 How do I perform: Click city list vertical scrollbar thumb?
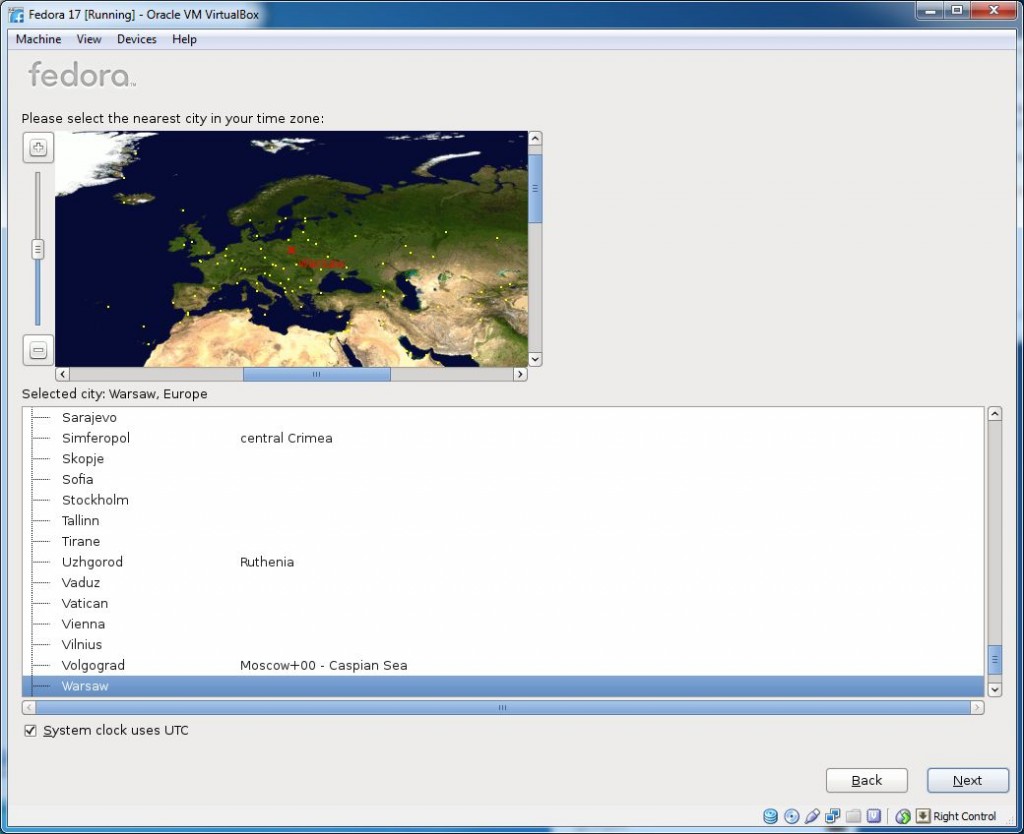click(x=995, y=660)
